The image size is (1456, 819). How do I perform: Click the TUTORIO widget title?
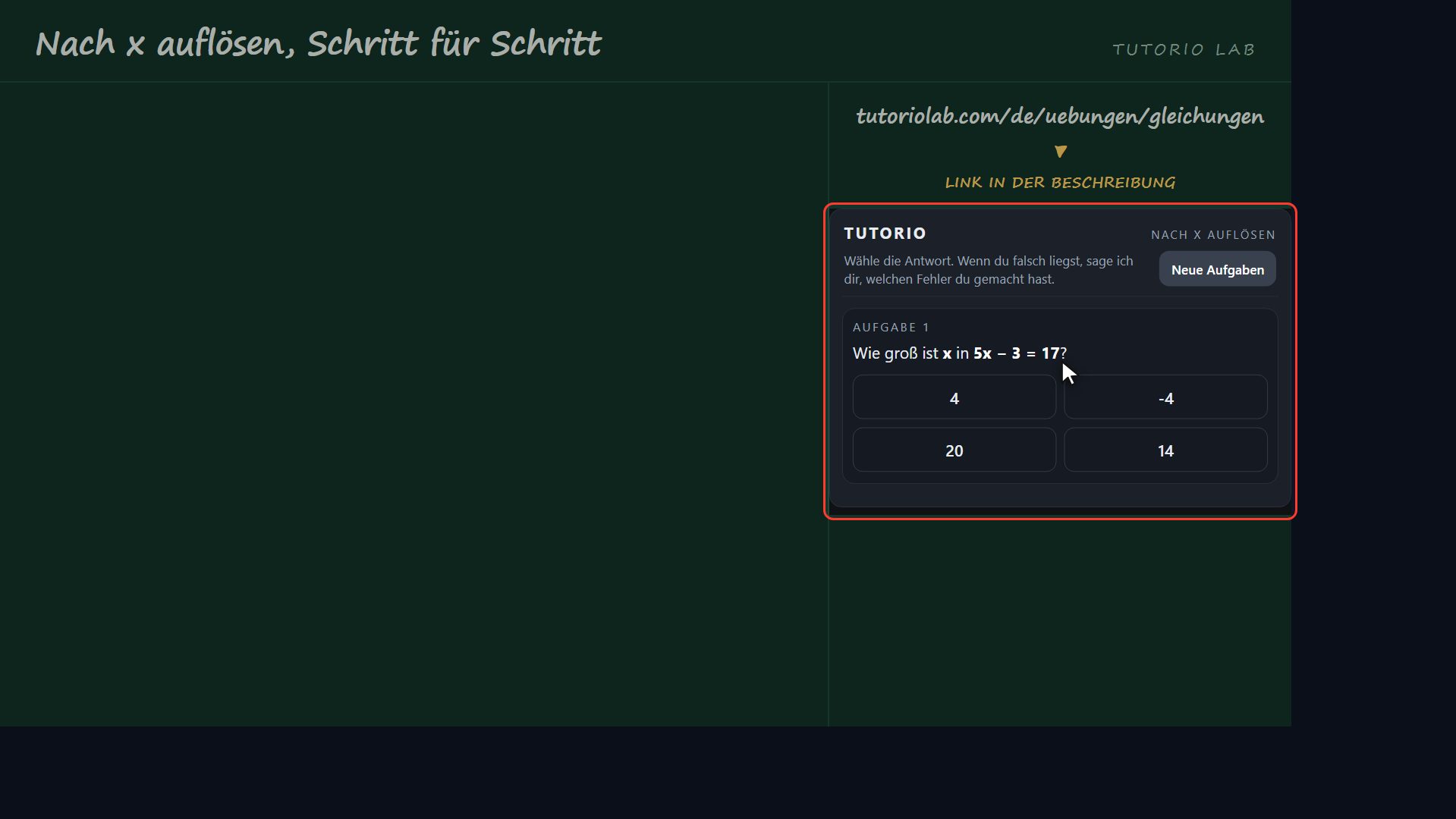click(x=885, y=233)
